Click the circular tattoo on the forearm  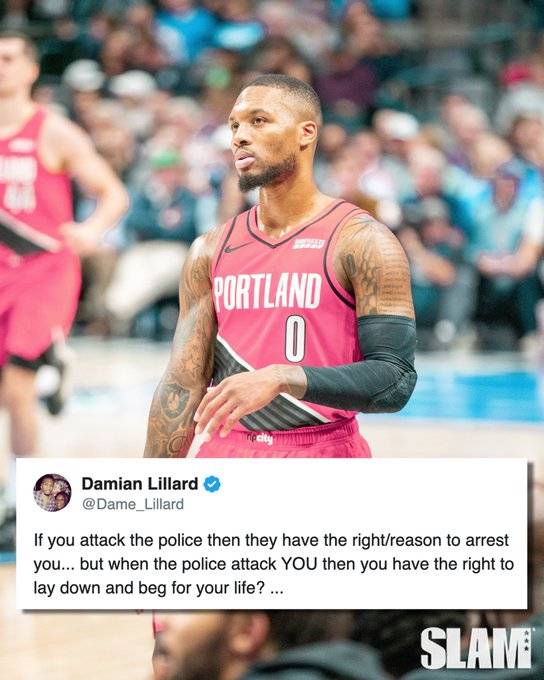174,400
